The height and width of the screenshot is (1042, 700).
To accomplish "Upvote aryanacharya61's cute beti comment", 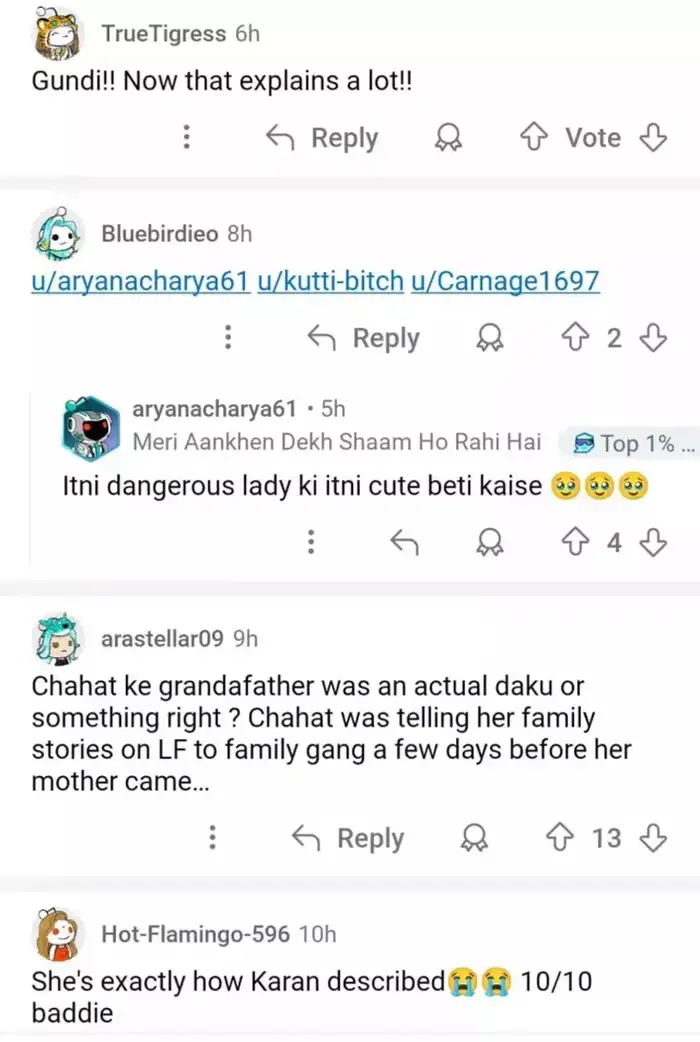I will 577,542.
